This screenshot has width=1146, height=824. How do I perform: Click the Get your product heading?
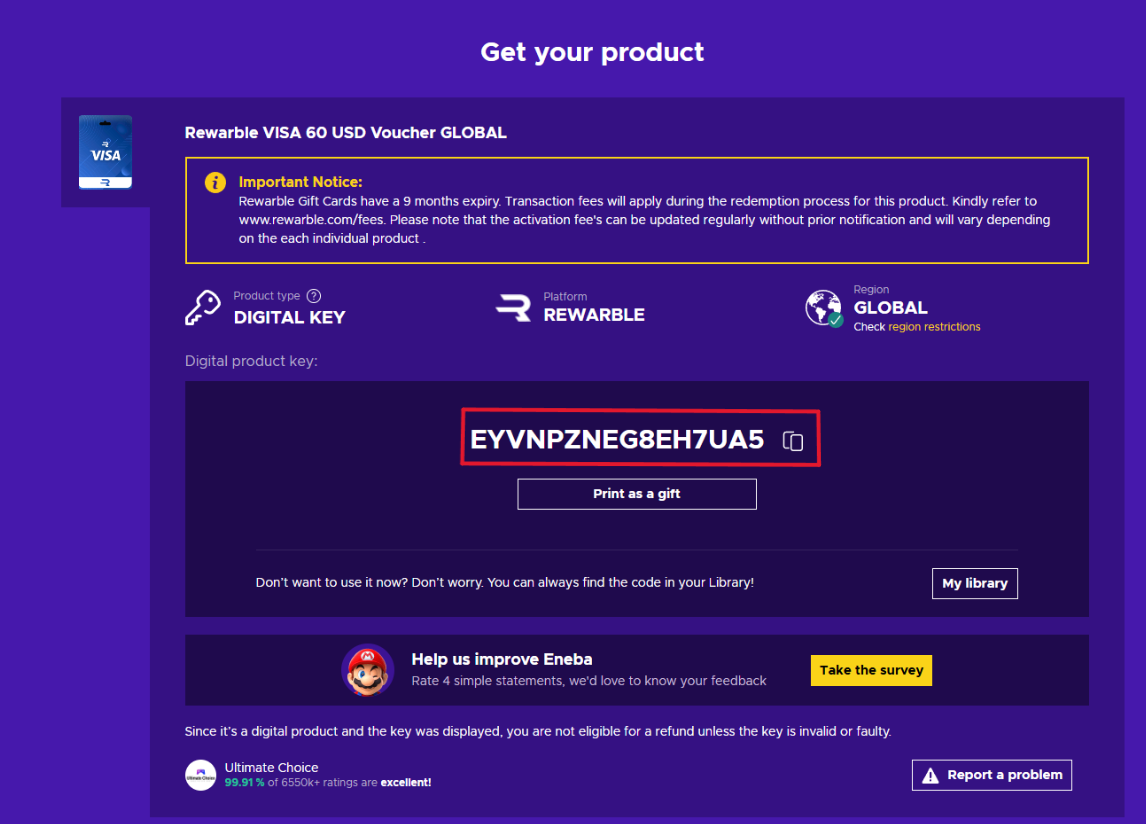pos(592,52)
